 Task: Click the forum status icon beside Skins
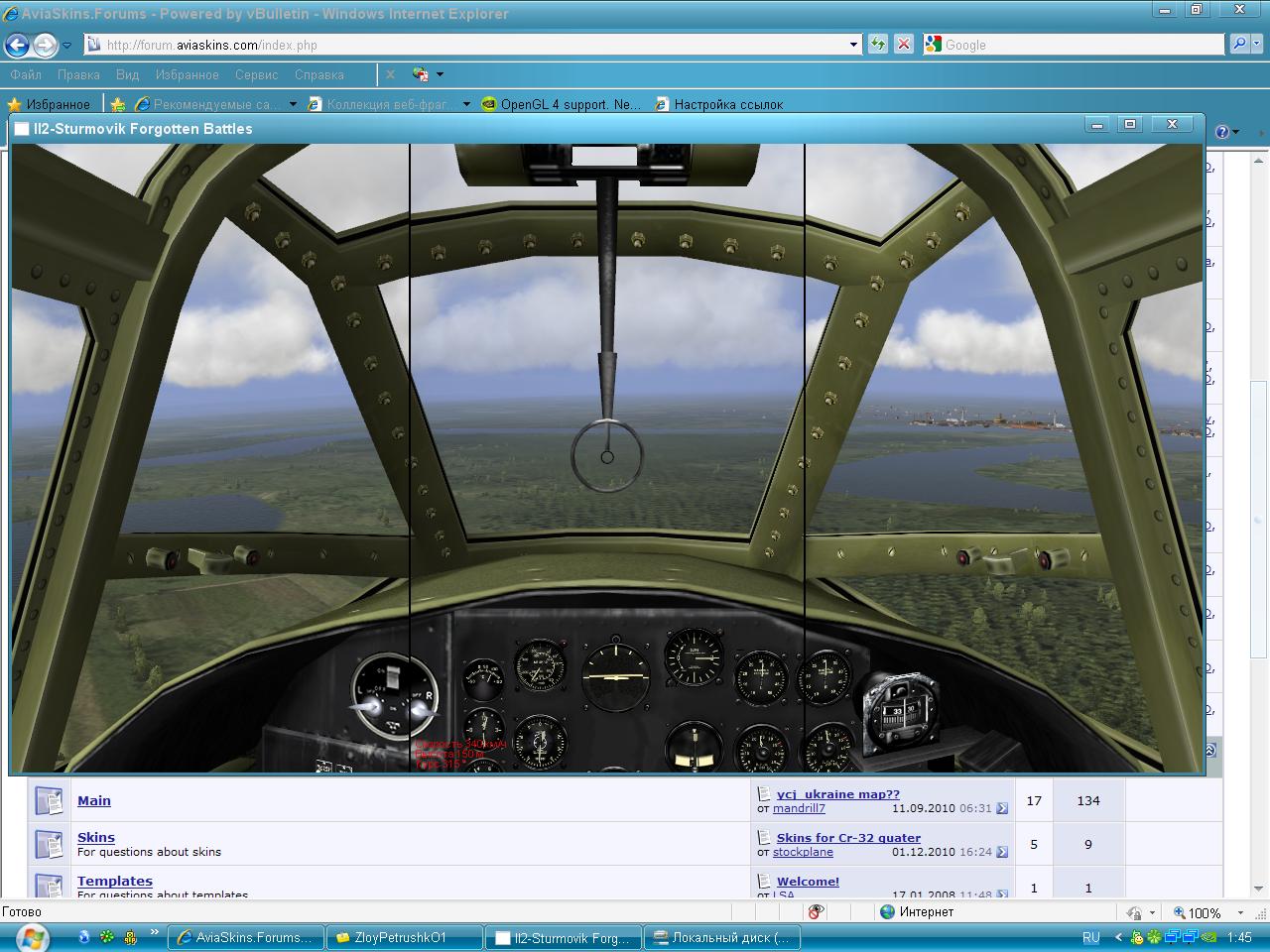(49, 844)
